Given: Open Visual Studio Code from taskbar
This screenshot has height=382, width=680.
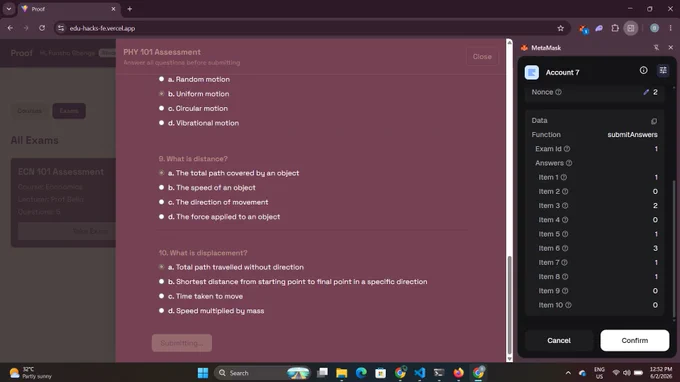Looking at the screenshot, I should pyautogui.click(x=419, y=373).
